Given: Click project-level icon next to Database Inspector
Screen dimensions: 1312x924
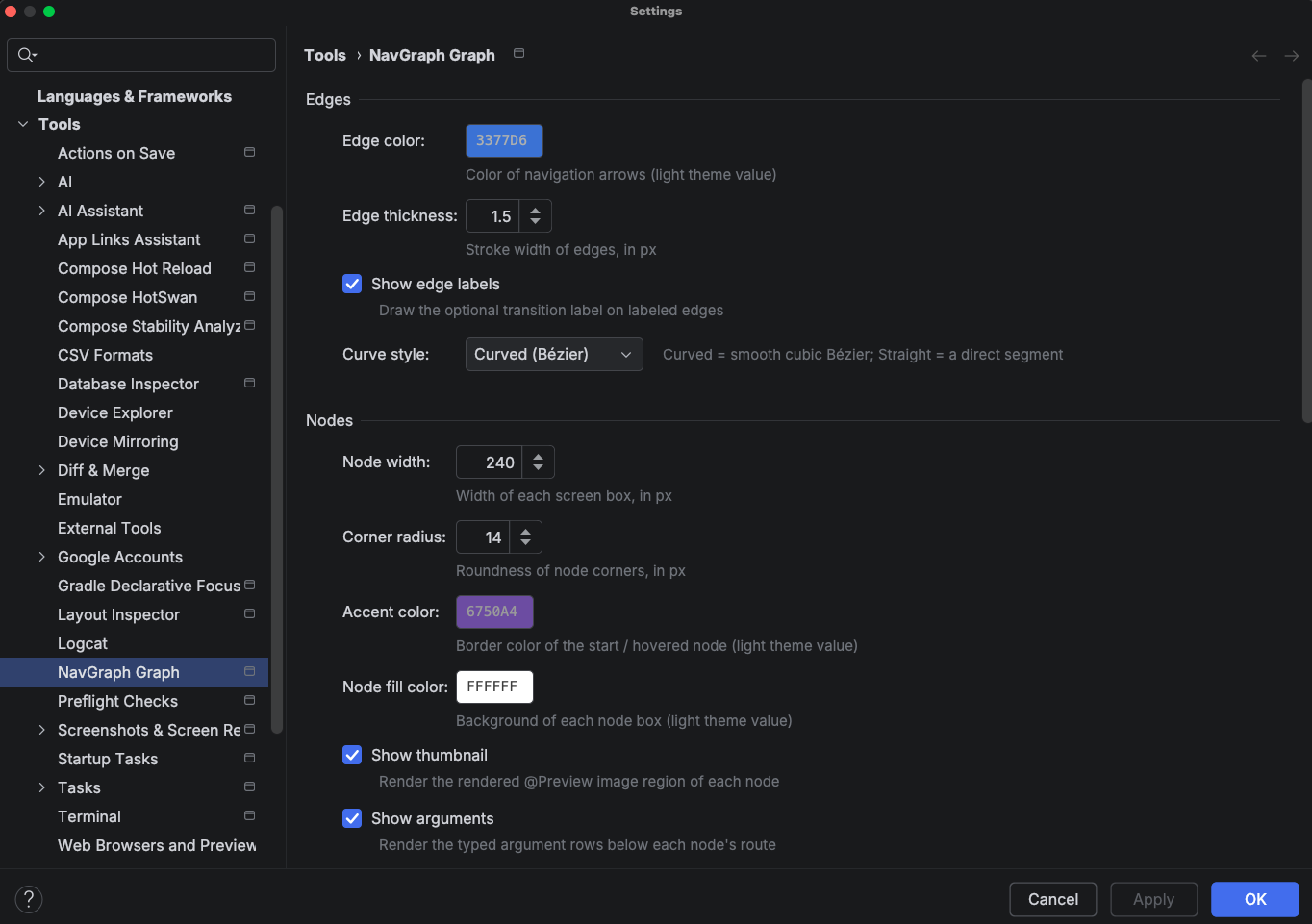Looking at the screenshot, I should 250,383.
